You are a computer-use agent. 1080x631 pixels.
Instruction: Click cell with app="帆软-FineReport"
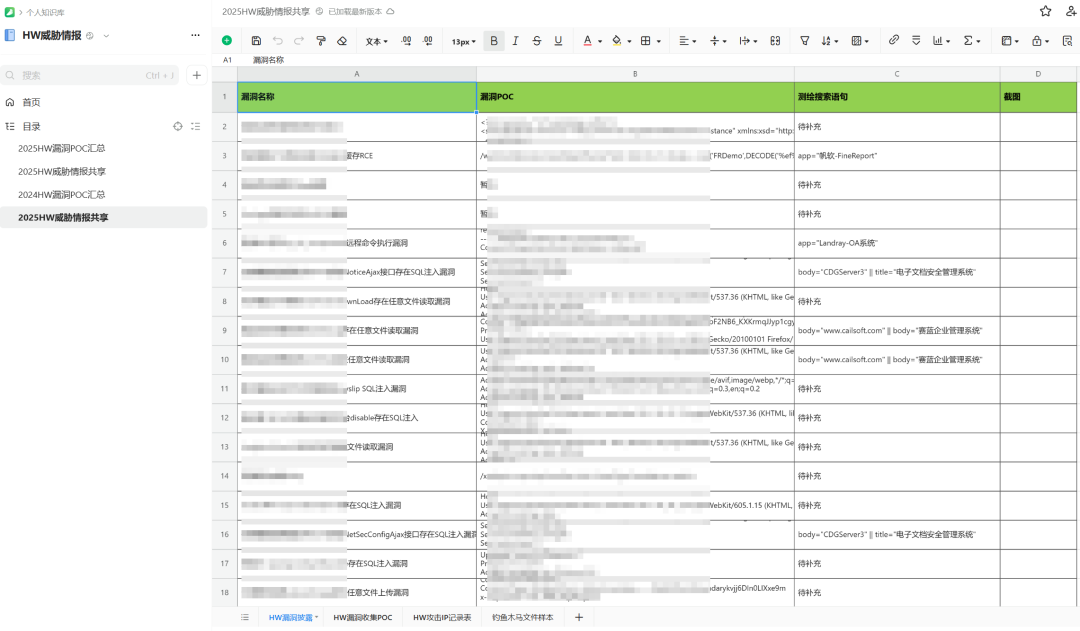897,156
